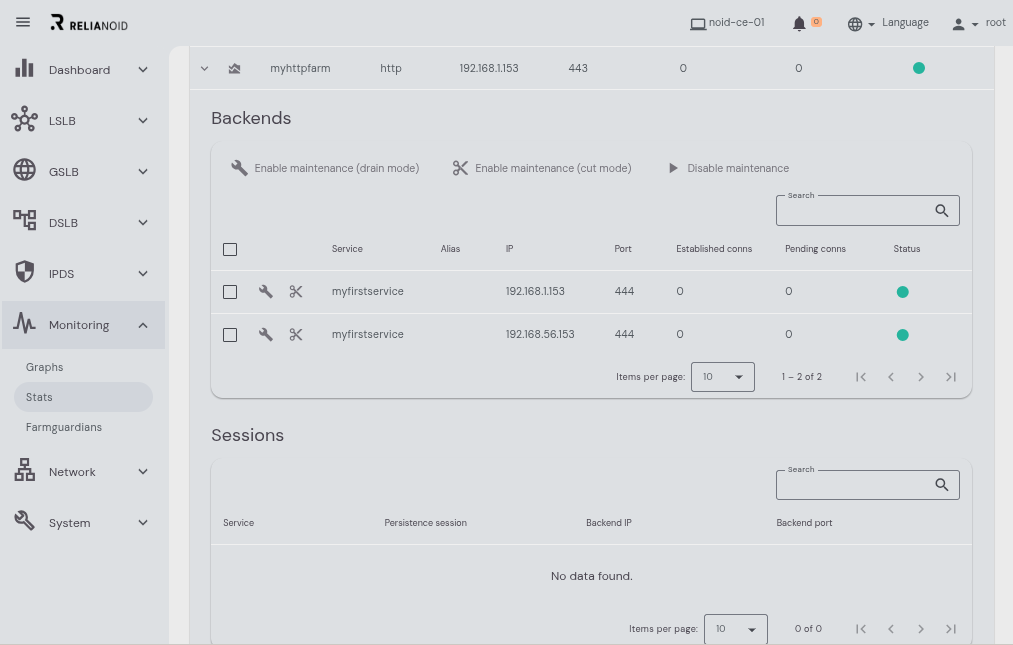Click the IPDS shield icon
Image resolution: width=1013 pixels, height=645 pixels.
click(x=25, y=272)
